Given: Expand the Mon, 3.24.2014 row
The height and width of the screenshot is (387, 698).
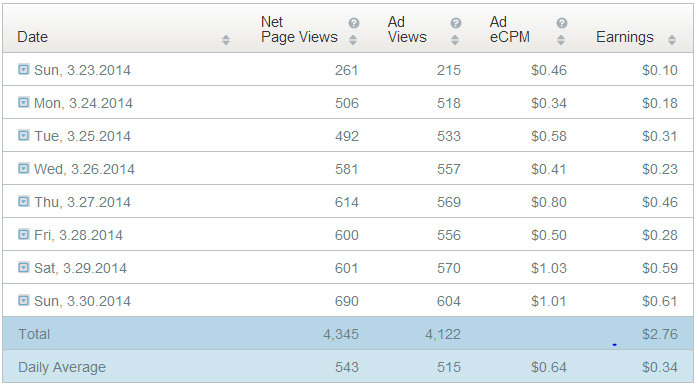Looking at the screenshot, I should (24, 102).
